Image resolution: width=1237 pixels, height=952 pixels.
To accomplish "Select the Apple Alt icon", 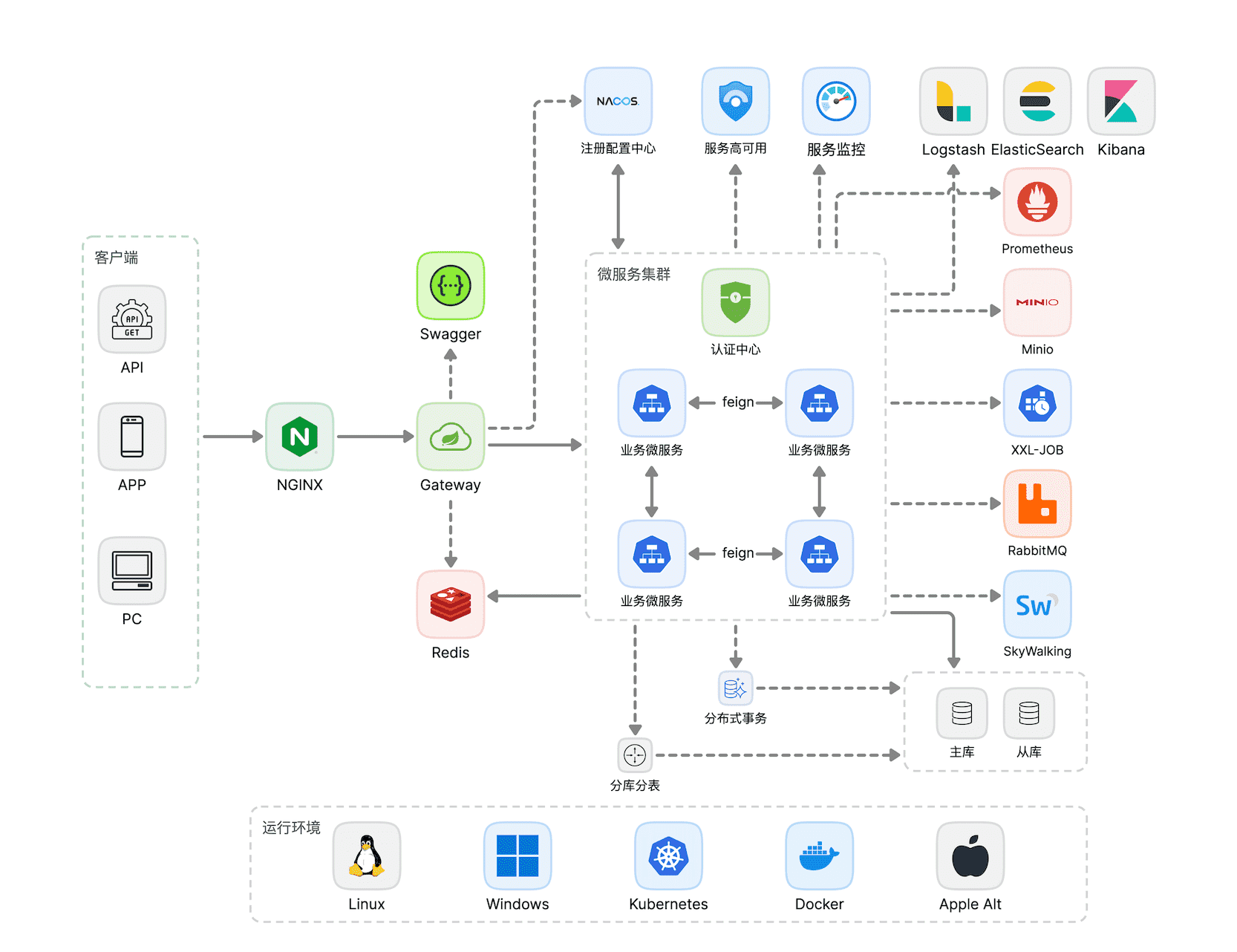I will coord(970,855).
